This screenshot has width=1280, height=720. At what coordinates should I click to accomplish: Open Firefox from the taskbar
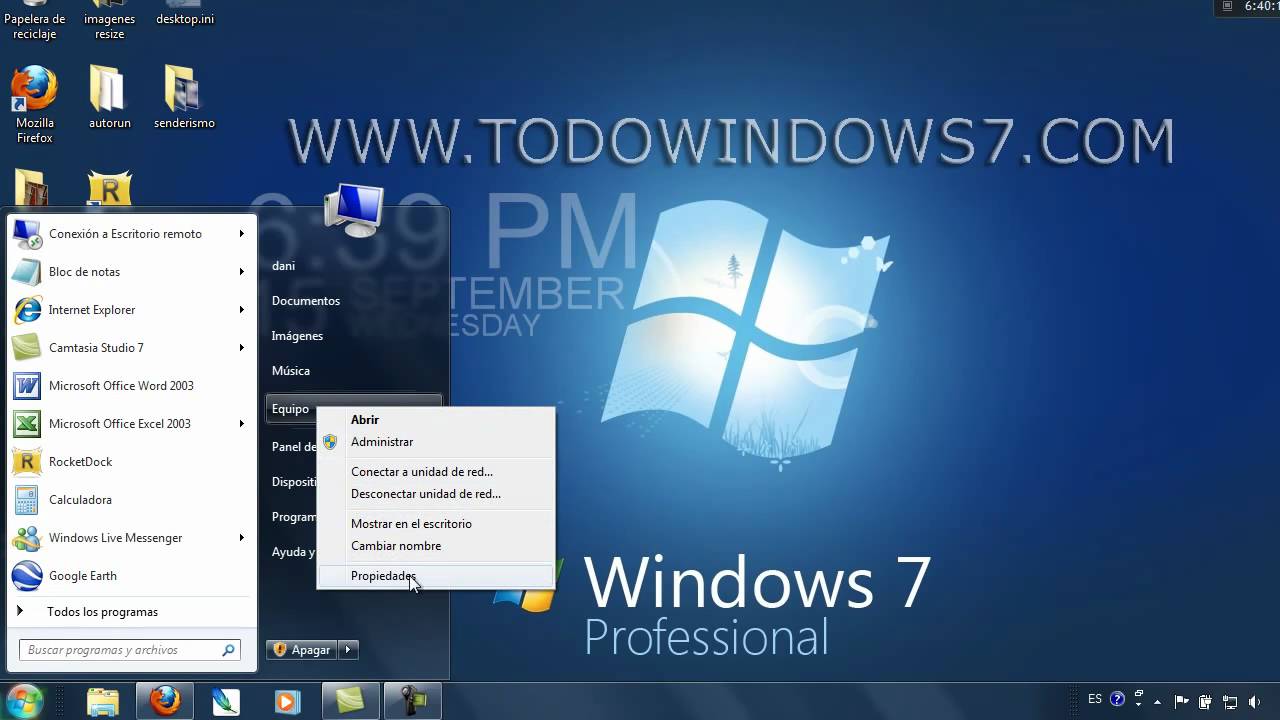click(165, 701)
